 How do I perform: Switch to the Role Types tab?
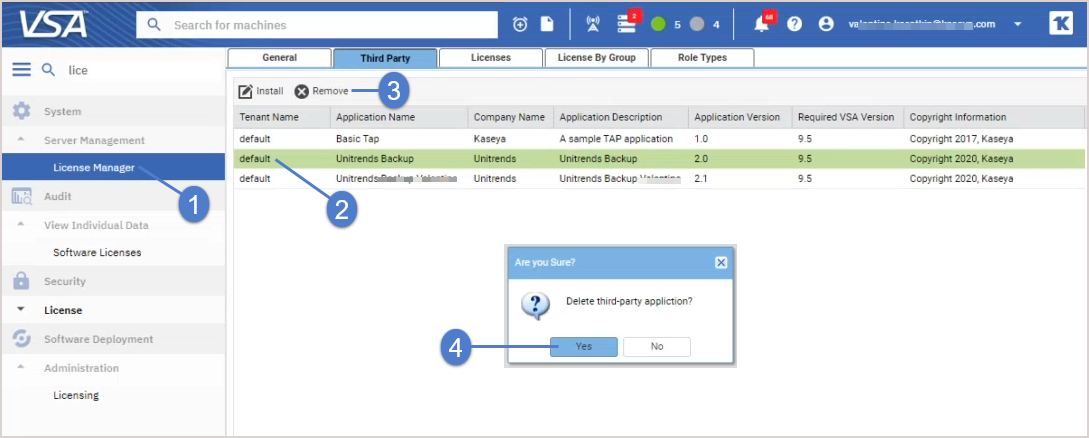[x=702, y=58]
